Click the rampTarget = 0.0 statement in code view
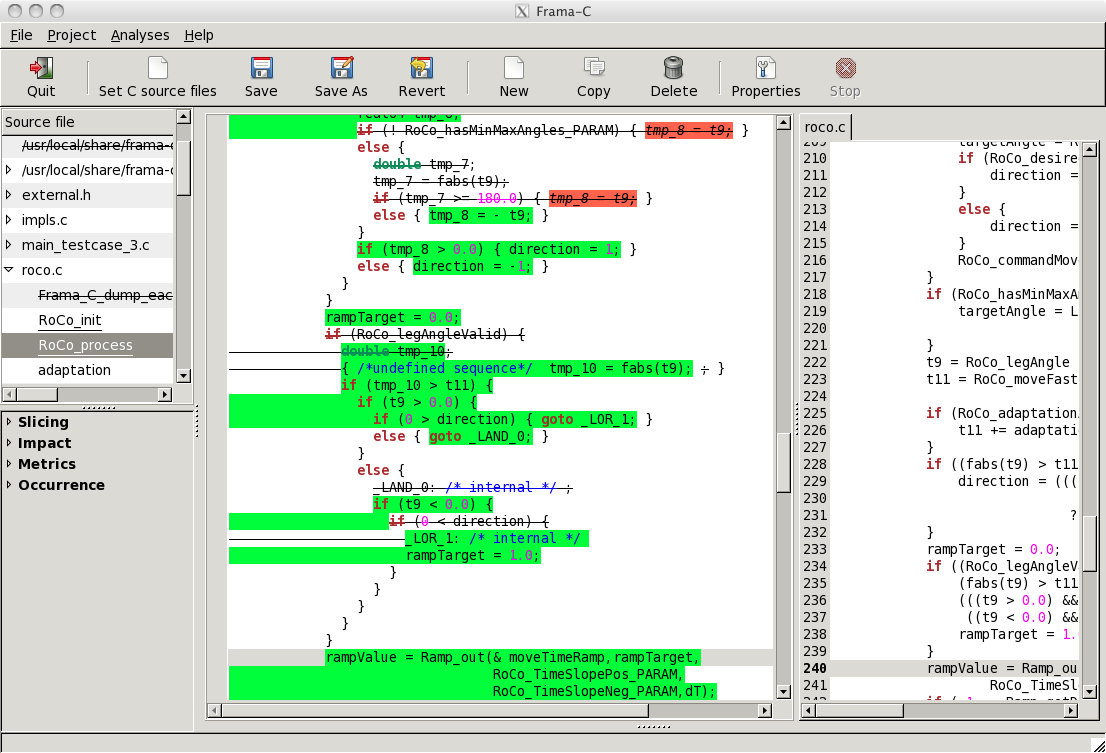1106x753 pixels. 393,317
